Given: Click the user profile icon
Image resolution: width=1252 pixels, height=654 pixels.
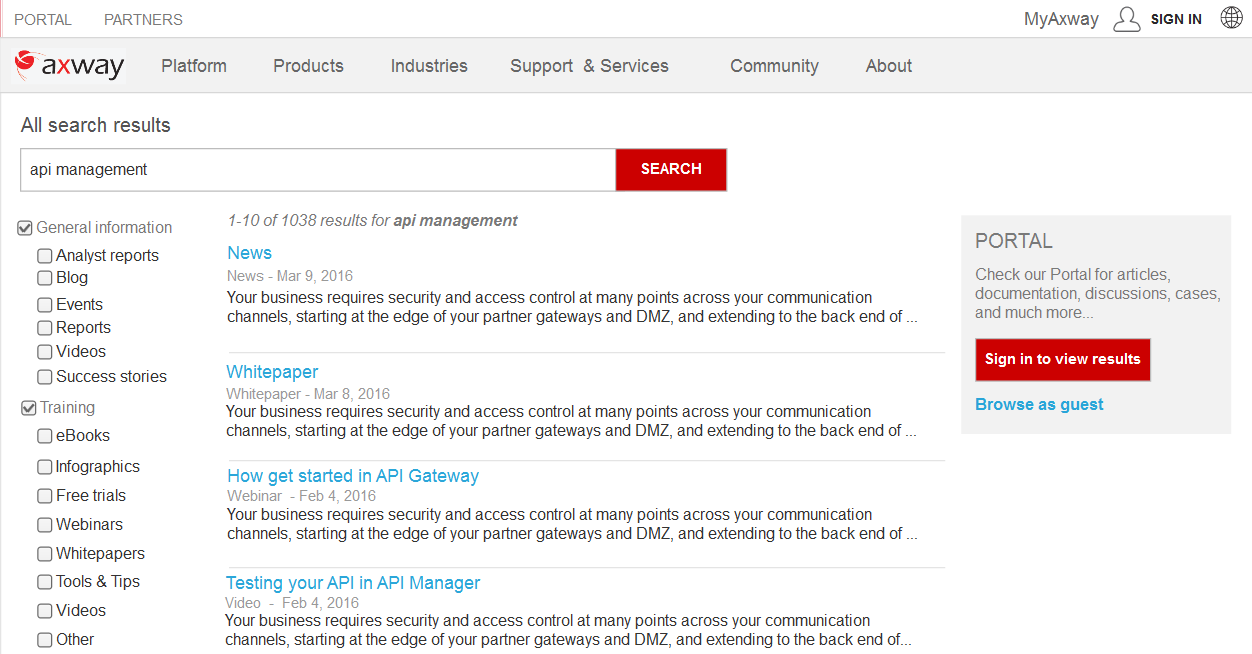Looking at the screenshot, I should [x=1126, y=19].
